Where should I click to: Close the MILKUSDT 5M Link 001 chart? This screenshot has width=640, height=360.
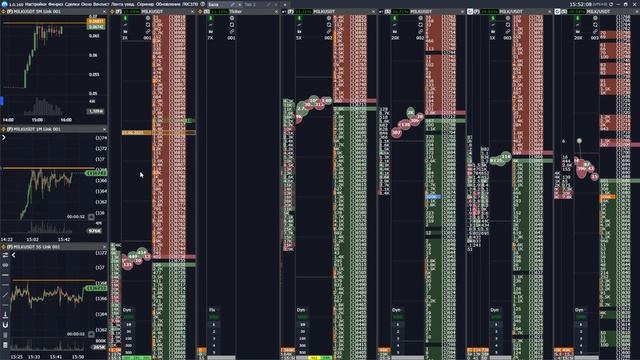click(x=104, y=12)
